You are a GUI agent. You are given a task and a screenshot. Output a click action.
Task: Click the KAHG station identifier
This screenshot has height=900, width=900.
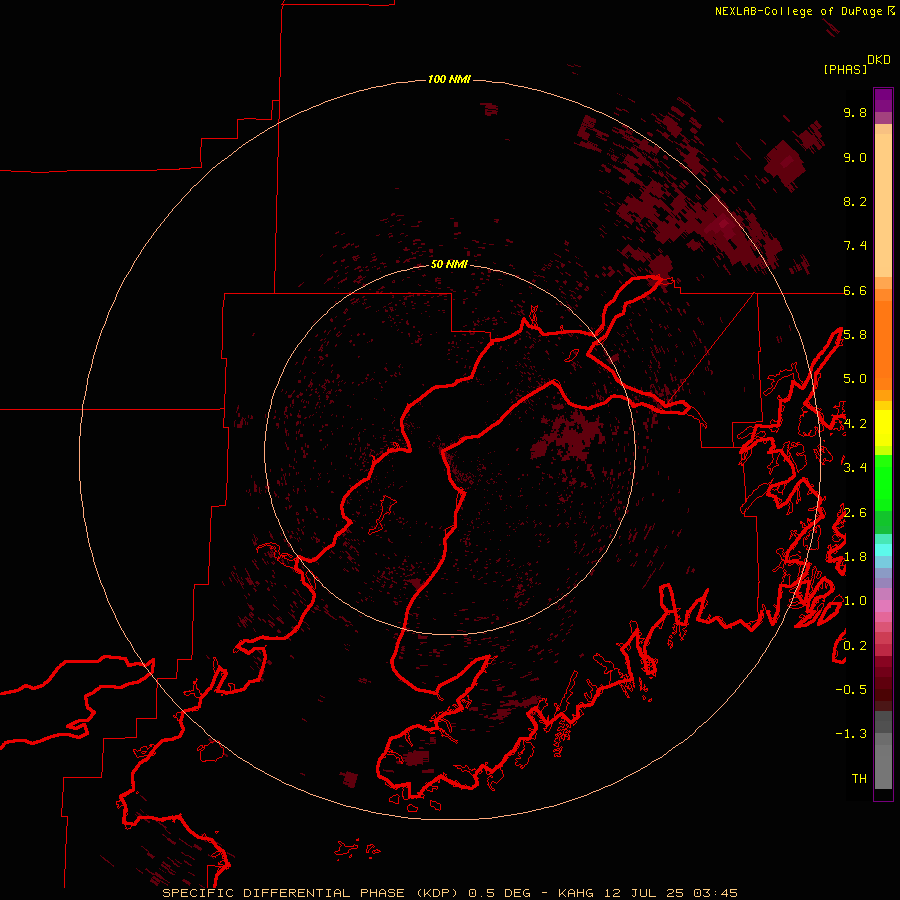point(577,893)
